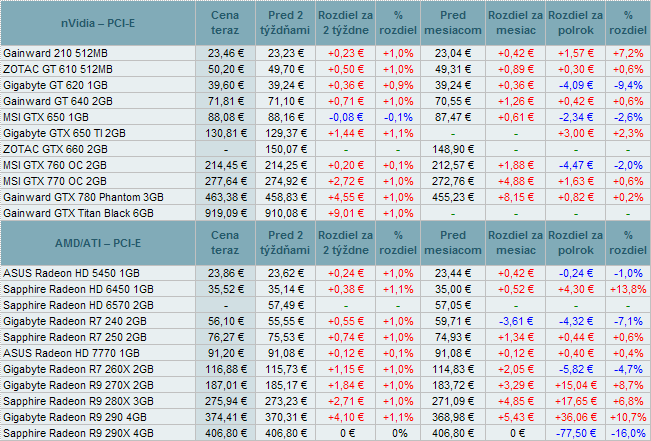The image size is (651, 441).
Task: Click the 'Gigabyte GT 620 1GB' name
Action: 55,85
